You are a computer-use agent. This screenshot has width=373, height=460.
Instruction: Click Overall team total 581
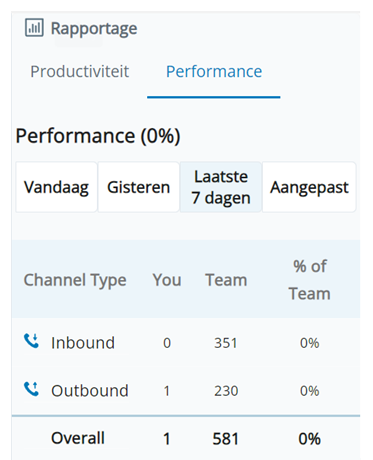(226, 439)
